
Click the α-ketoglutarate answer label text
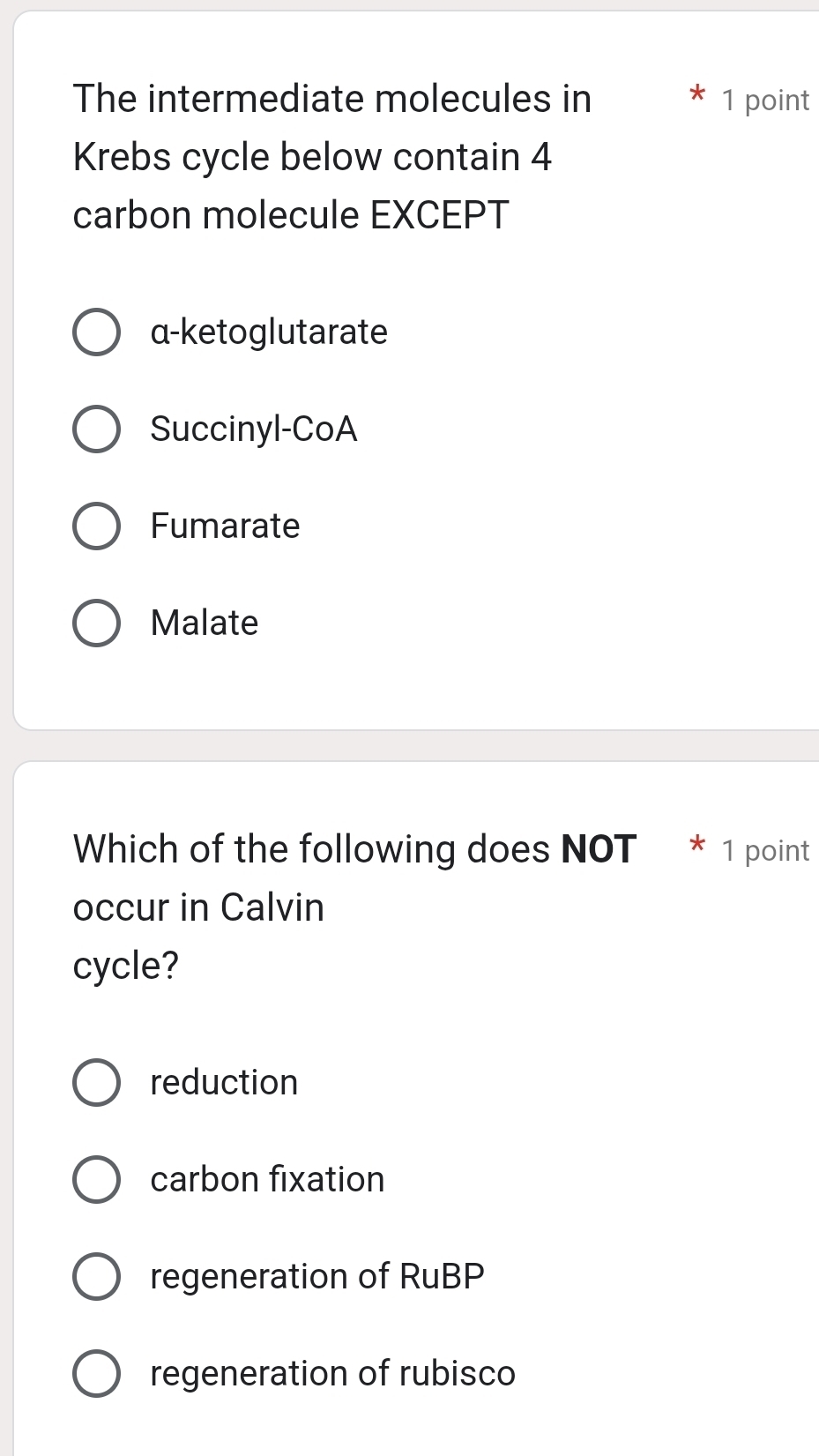267,332
